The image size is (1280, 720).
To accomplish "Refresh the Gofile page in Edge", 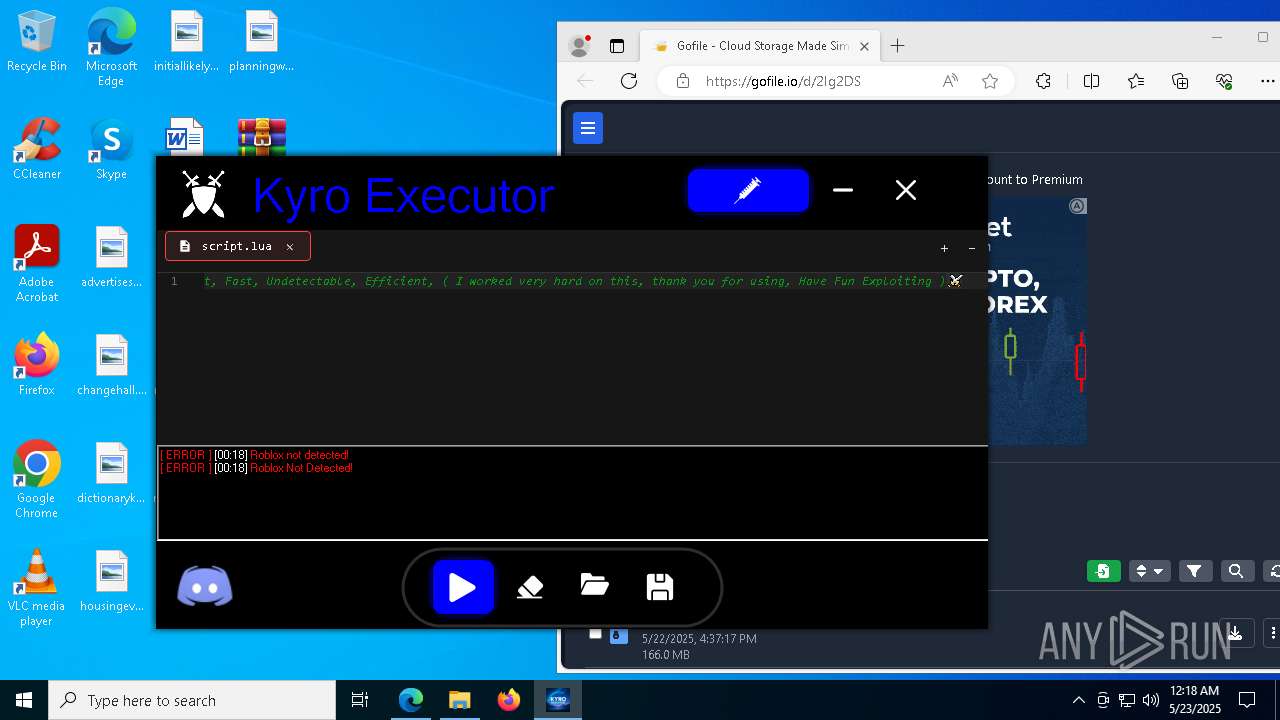I will [x=629, y=81].
